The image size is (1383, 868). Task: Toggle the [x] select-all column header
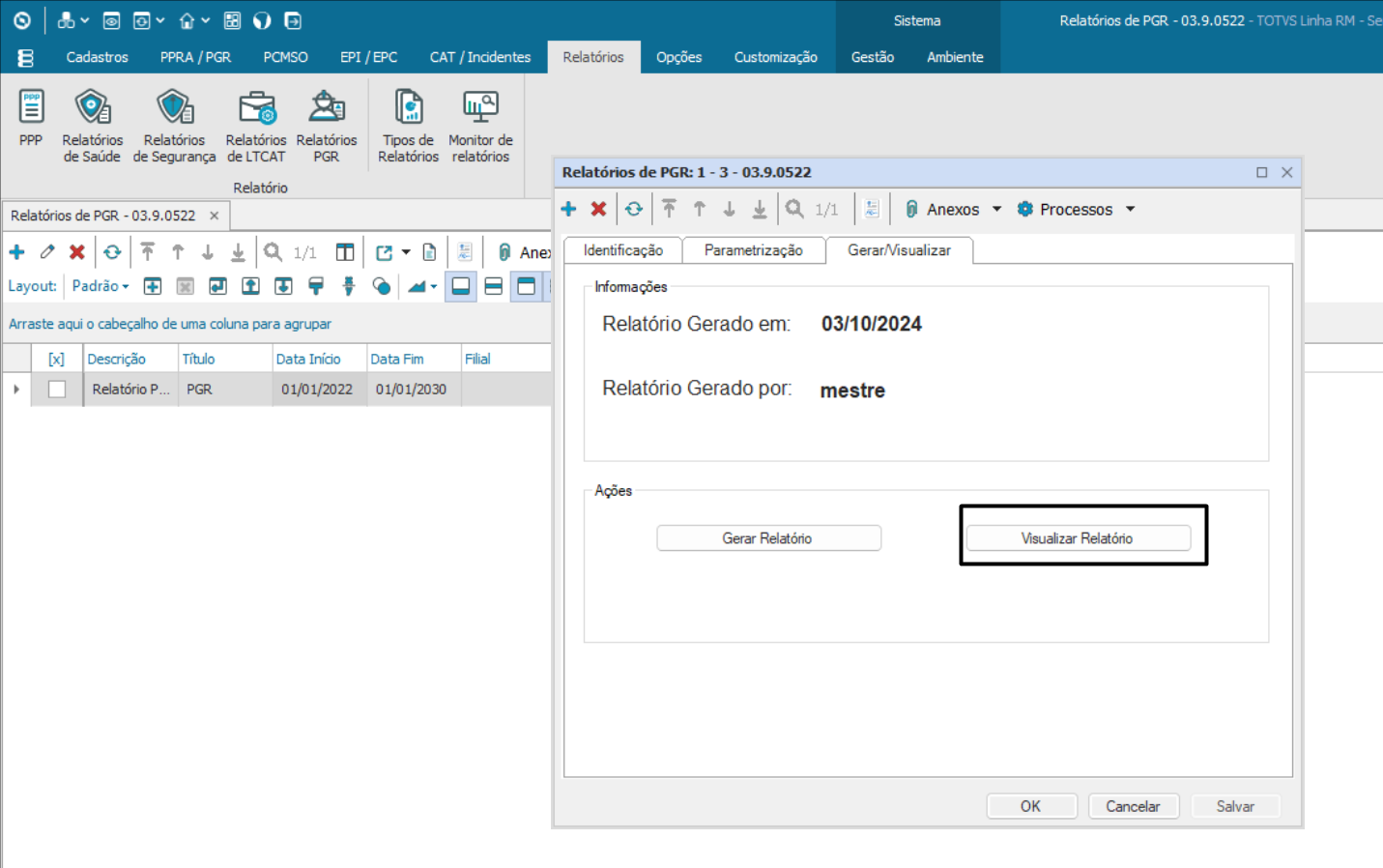[x=57, y=359]
